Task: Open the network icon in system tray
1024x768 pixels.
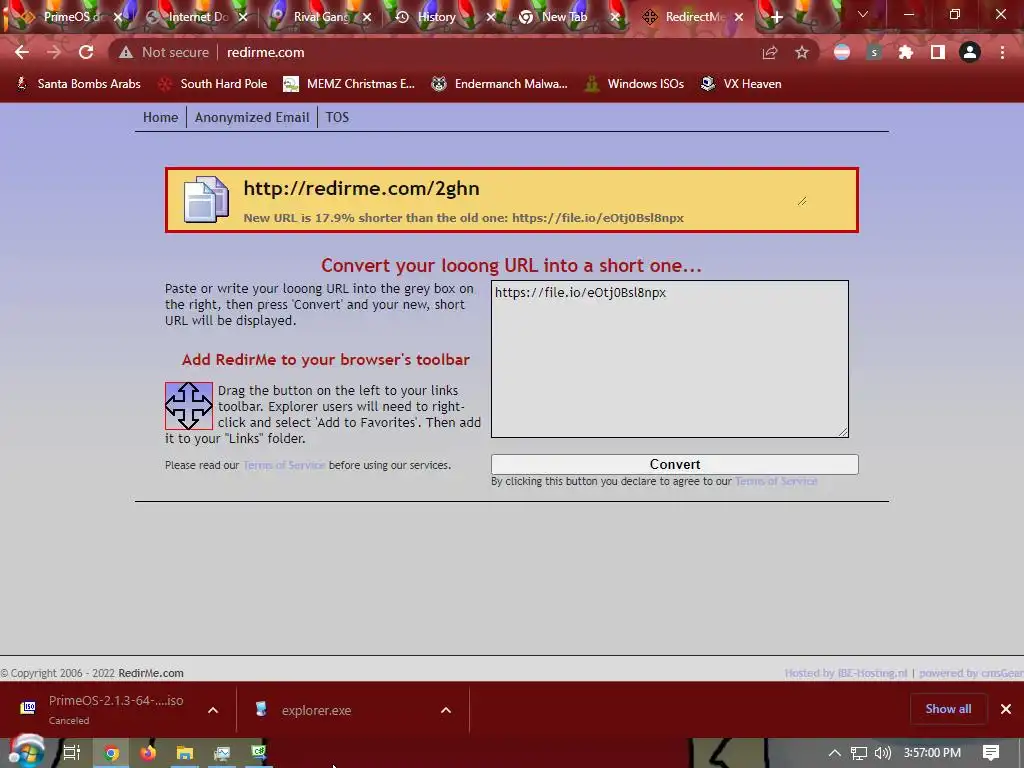Action: (859, 753)
